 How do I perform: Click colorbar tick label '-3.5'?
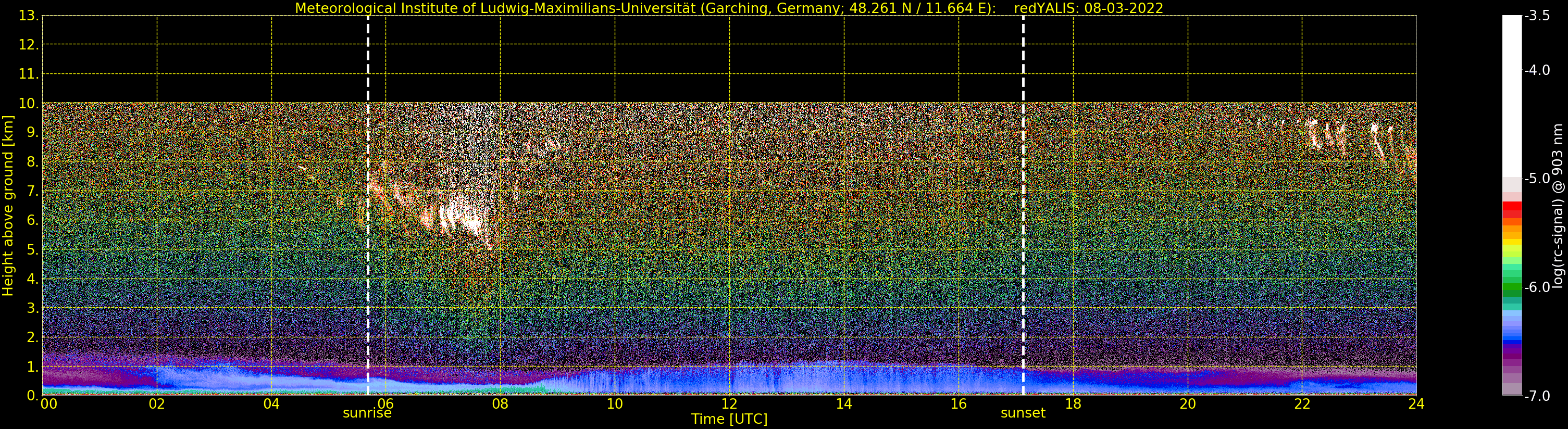(x=1537, y=16)
